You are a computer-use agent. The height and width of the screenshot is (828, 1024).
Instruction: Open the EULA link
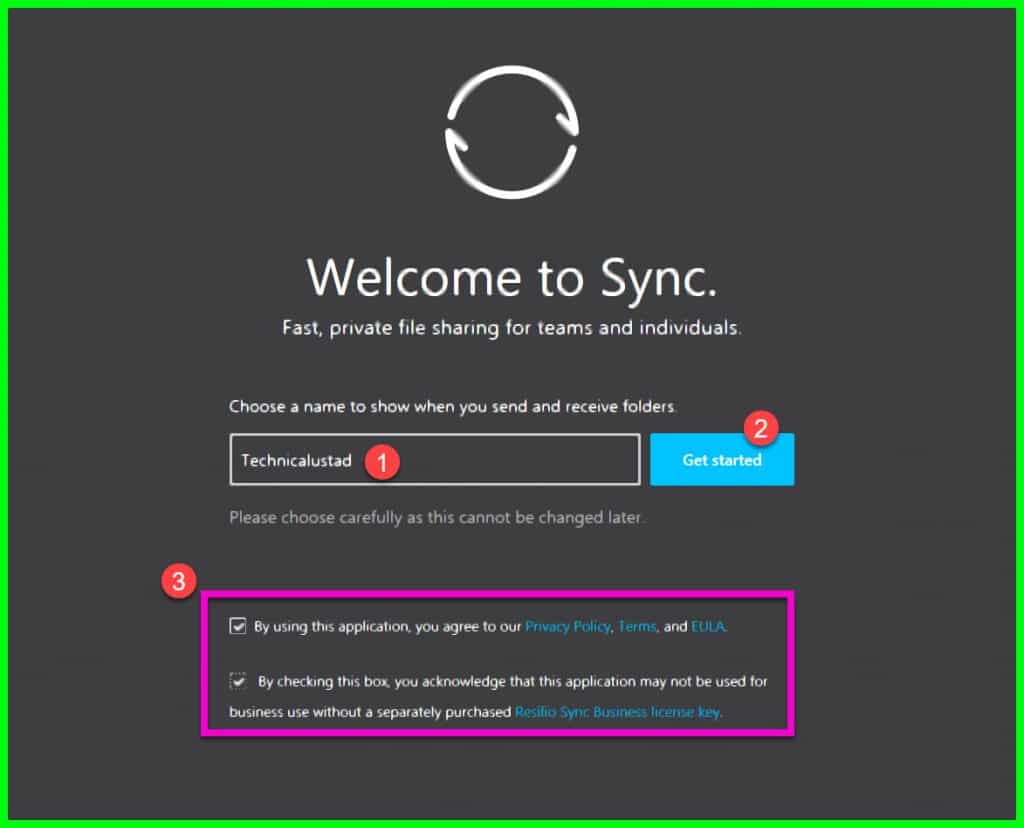[708, 627]
